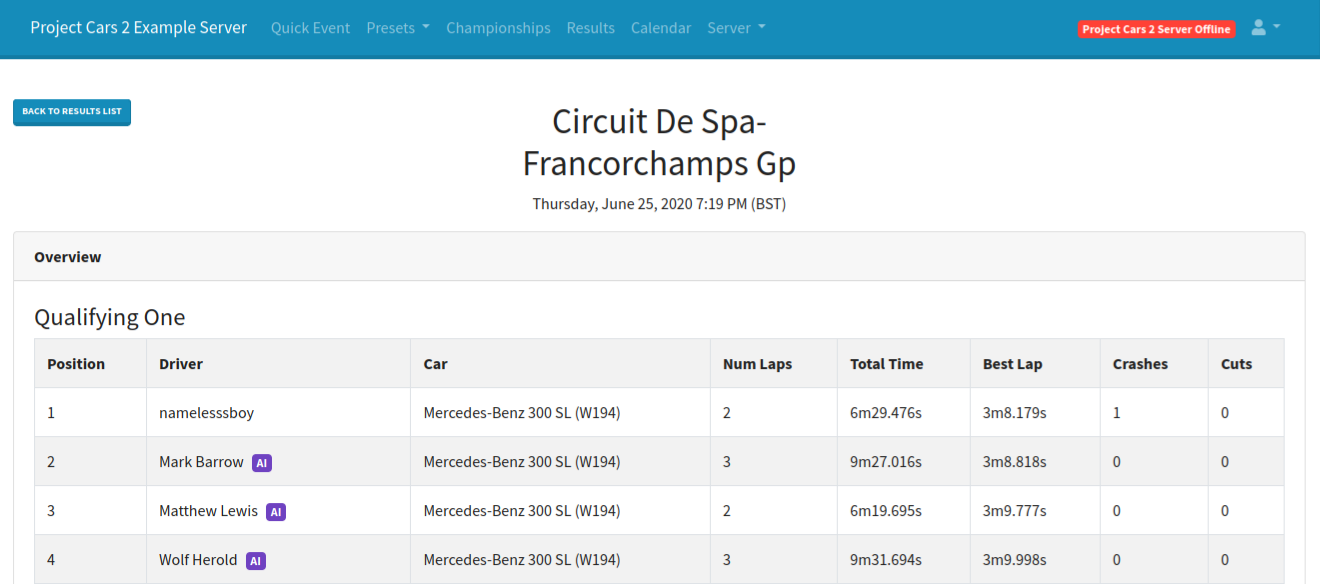The height and width of the screenshot is (584, 1320).
Task: Click Project Cars 2 Example Server brand link
Action: pyautogui.click(x=139, y=27)
